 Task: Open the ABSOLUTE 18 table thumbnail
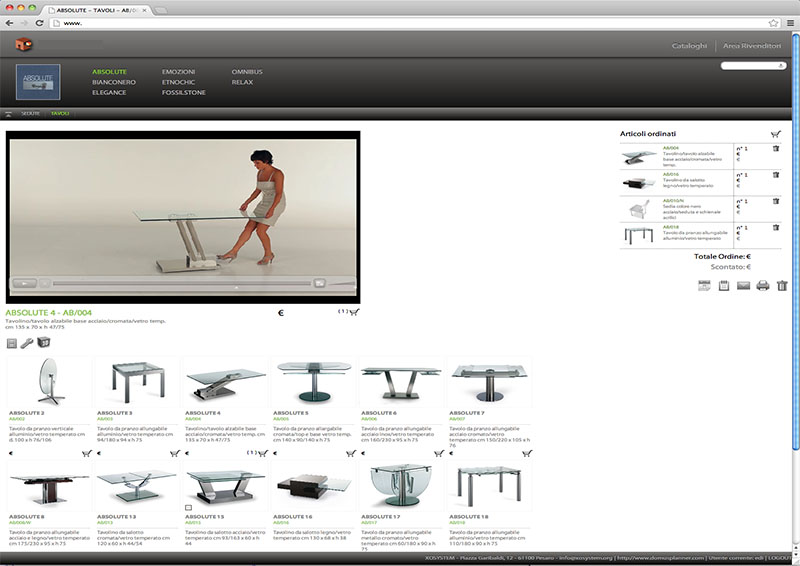click(489, 486)
